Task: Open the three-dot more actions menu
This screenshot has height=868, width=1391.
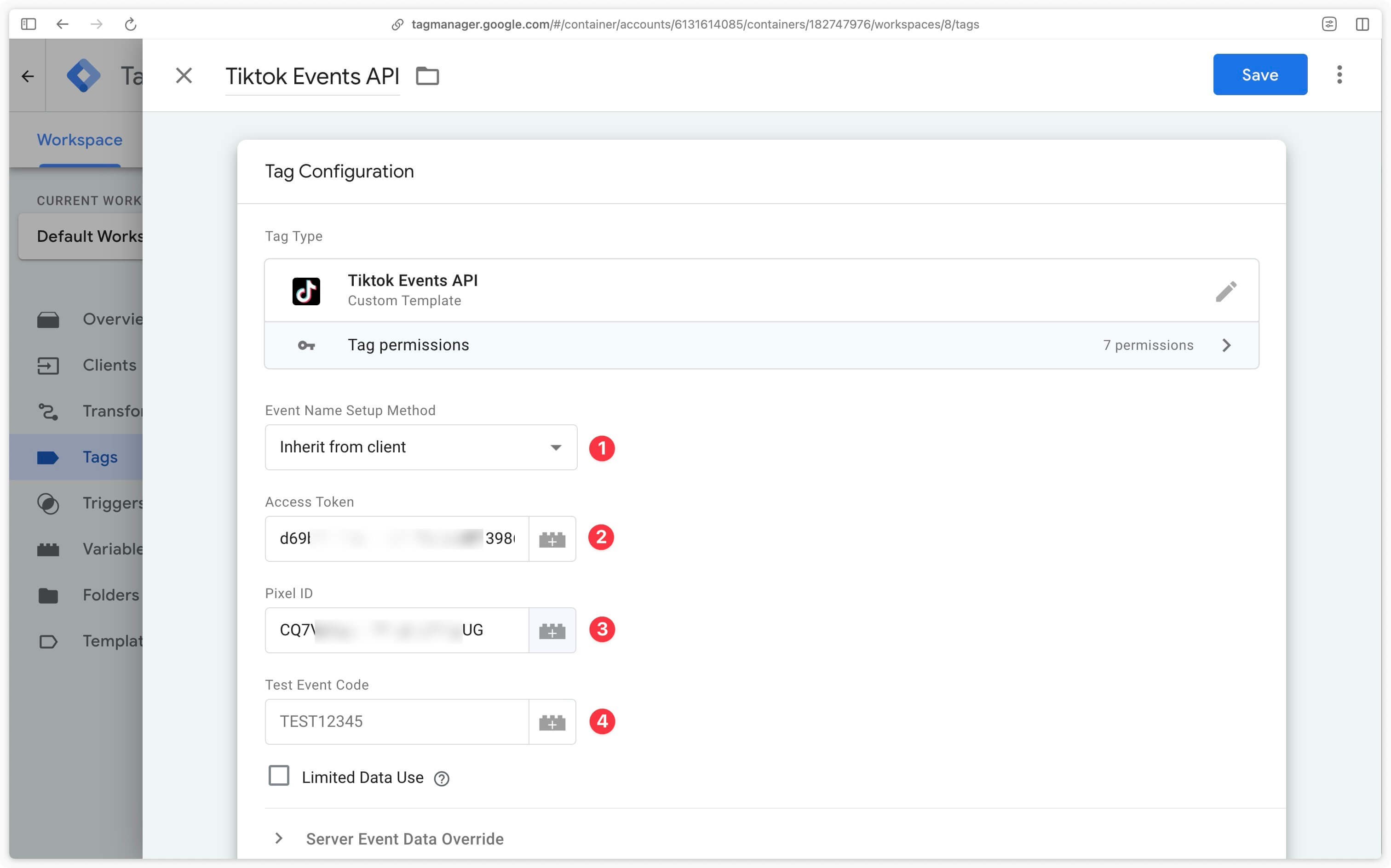Action: coord(1339,74)
